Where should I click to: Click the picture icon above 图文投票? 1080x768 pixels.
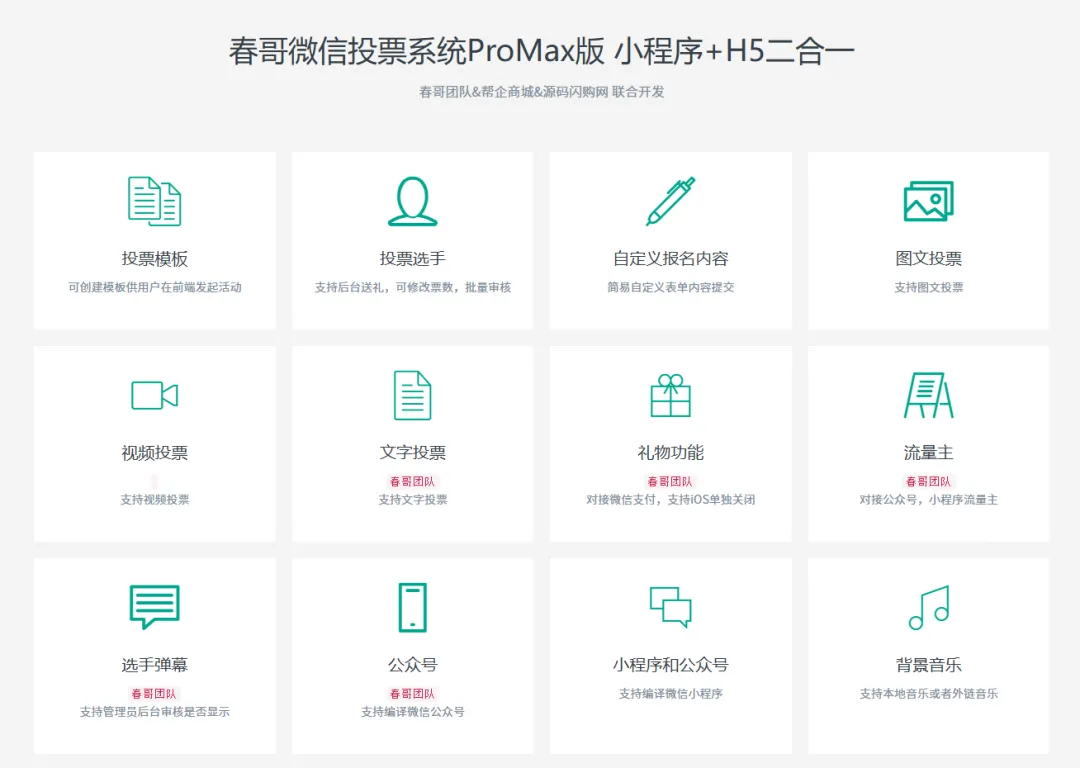click(928, 201)
